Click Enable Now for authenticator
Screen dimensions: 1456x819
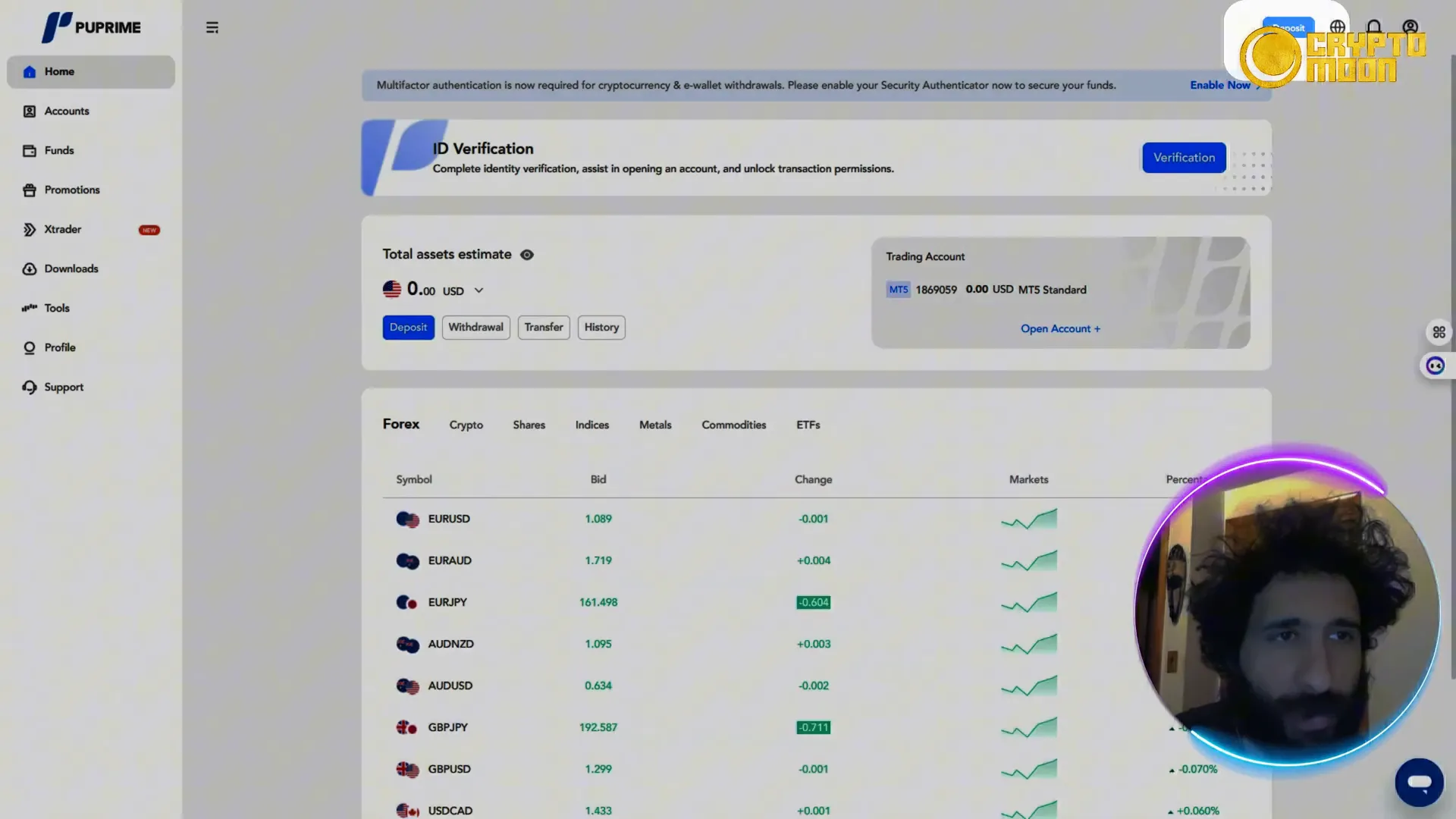pyautogui.click(x=1220, y=85)
